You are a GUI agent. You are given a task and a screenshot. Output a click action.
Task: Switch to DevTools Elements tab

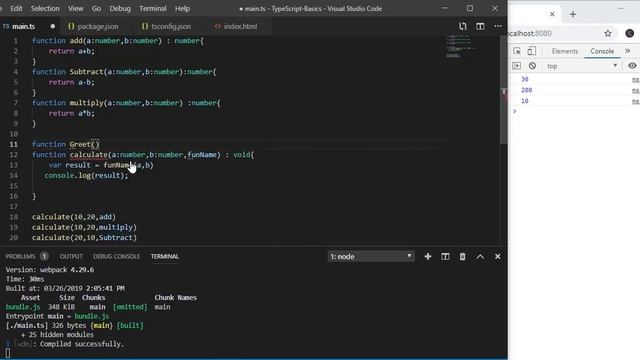tap(564, 51)
